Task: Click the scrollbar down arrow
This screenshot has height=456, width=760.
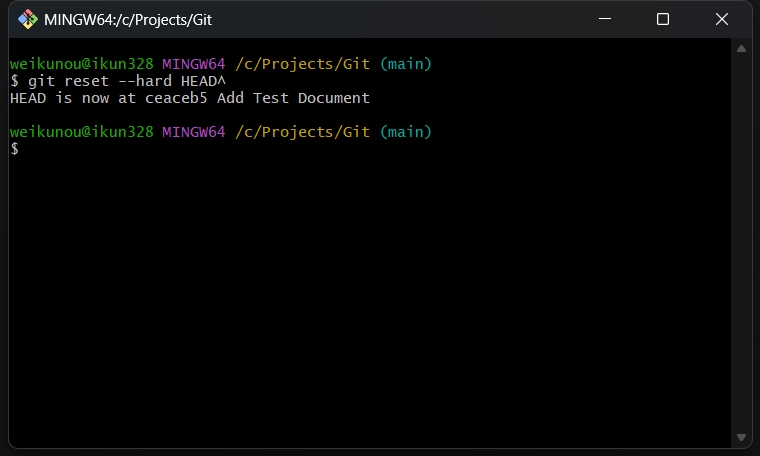Action: pyautogui.click(x=741, y=438)
